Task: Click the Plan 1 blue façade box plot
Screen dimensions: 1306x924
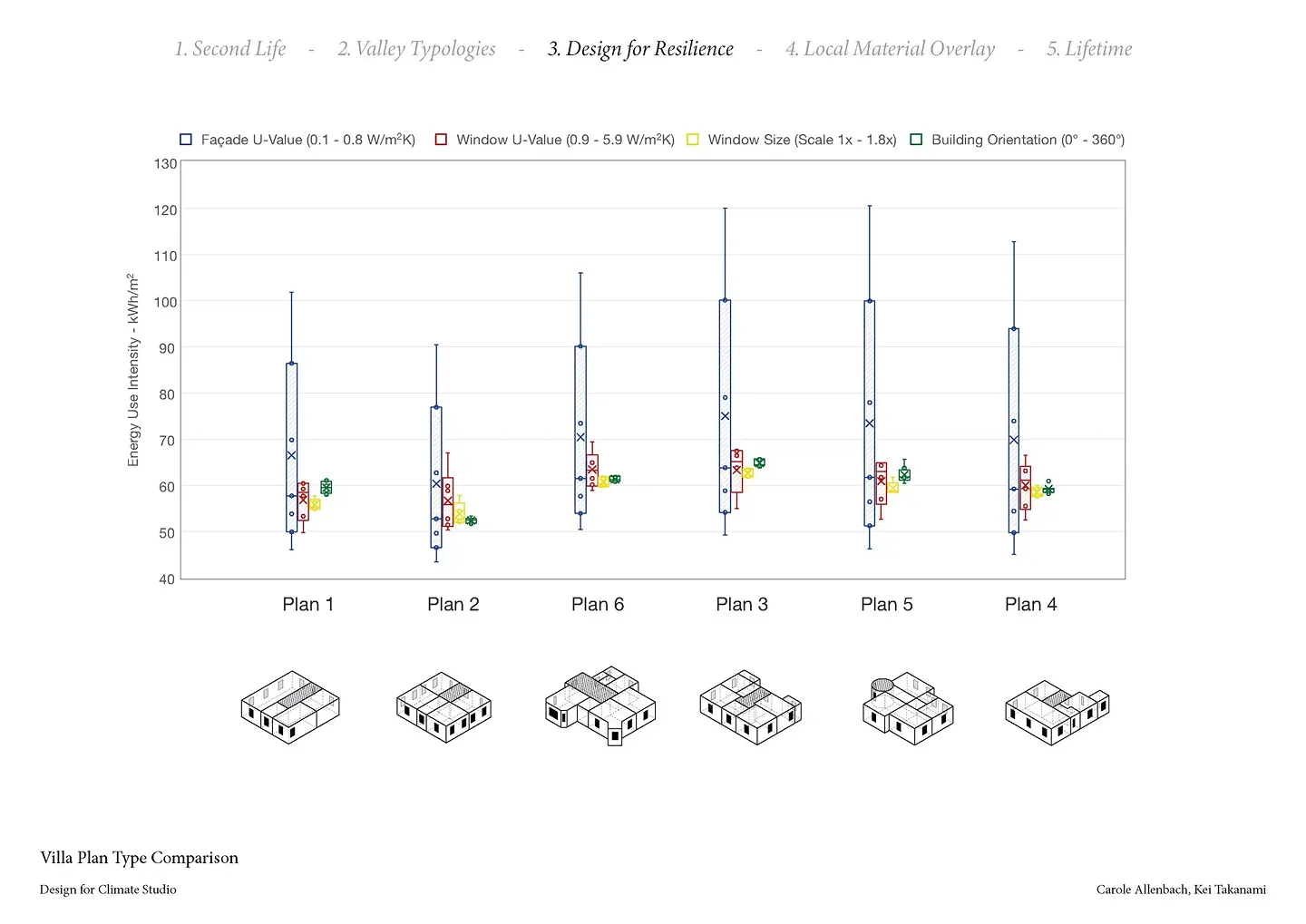Action: tap(291, 447)
